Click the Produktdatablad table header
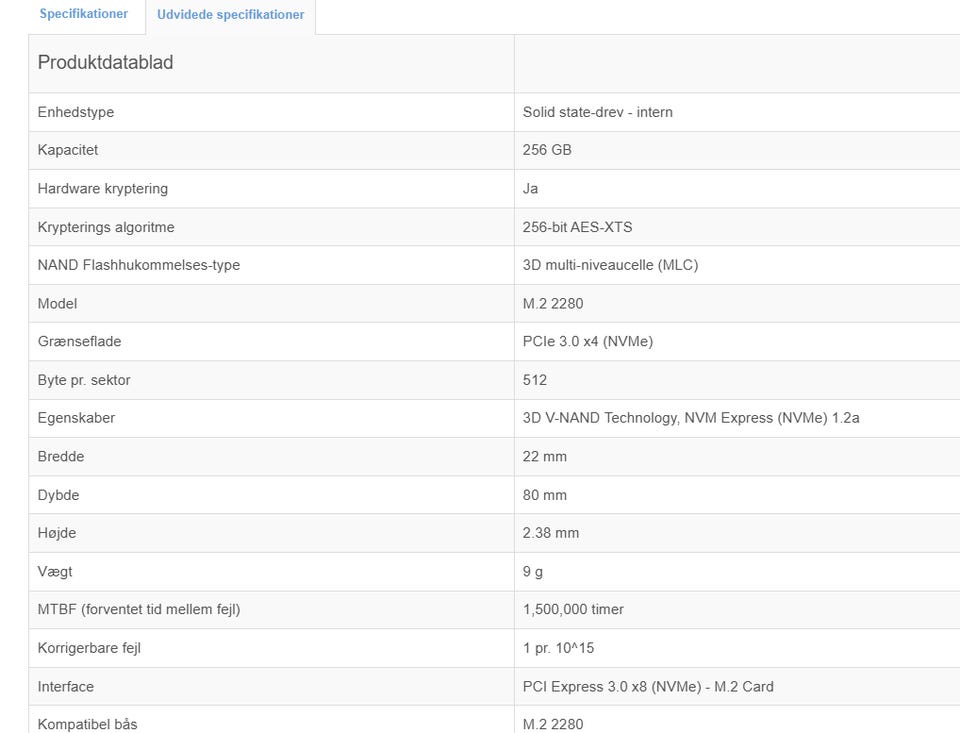The width and height of the screenshot is (960, 733). (x=105, y=63)
